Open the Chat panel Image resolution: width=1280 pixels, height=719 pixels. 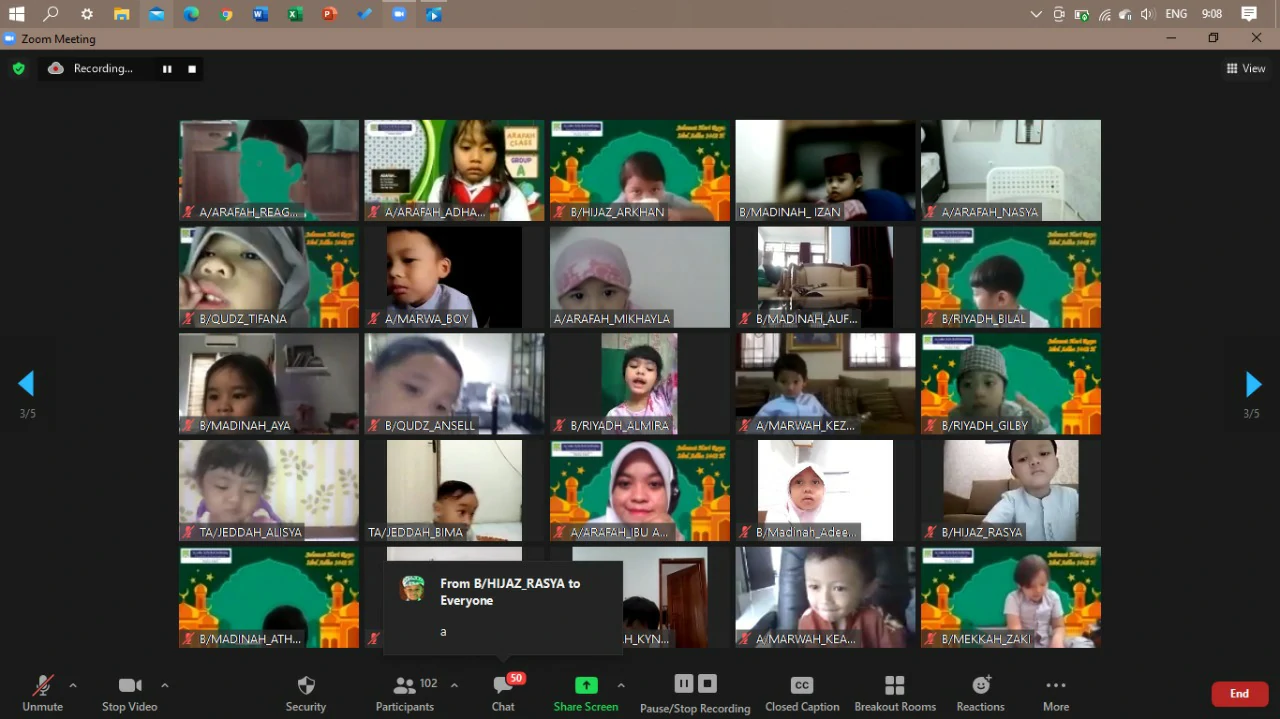tap(502, 691)
